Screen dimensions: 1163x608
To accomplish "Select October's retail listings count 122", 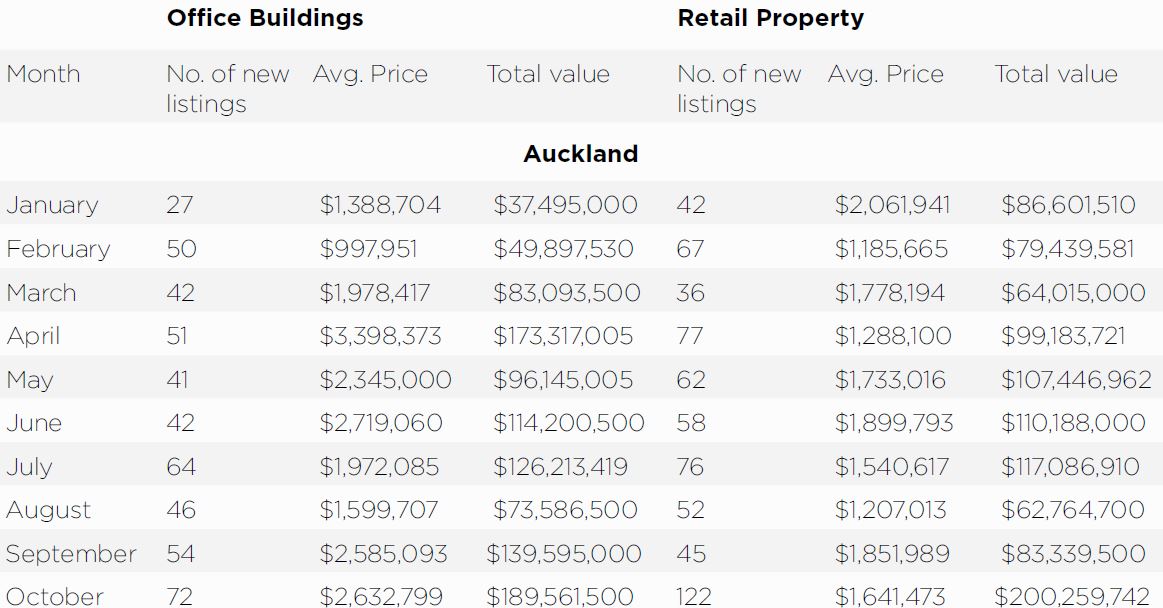I will point(694,597).
